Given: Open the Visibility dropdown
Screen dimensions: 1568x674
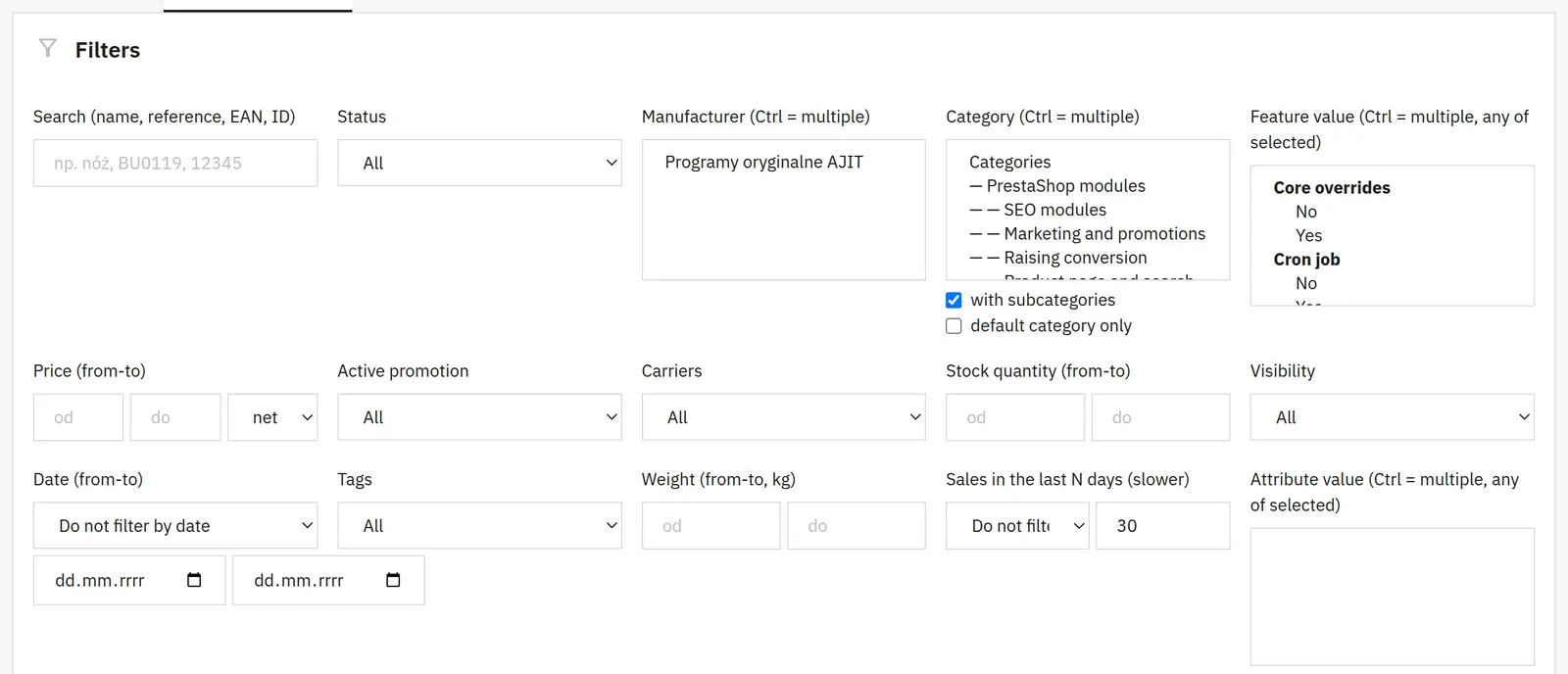Looking at the screenshot, I should click(1392, 417).
